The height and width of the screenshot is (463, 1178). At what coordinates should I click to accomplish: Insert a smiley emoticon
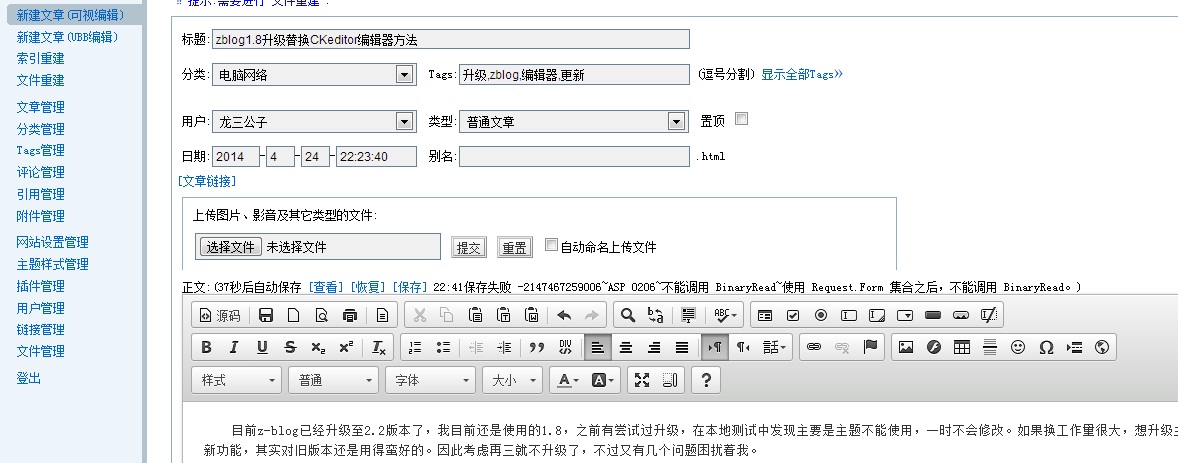point(1018,347)
